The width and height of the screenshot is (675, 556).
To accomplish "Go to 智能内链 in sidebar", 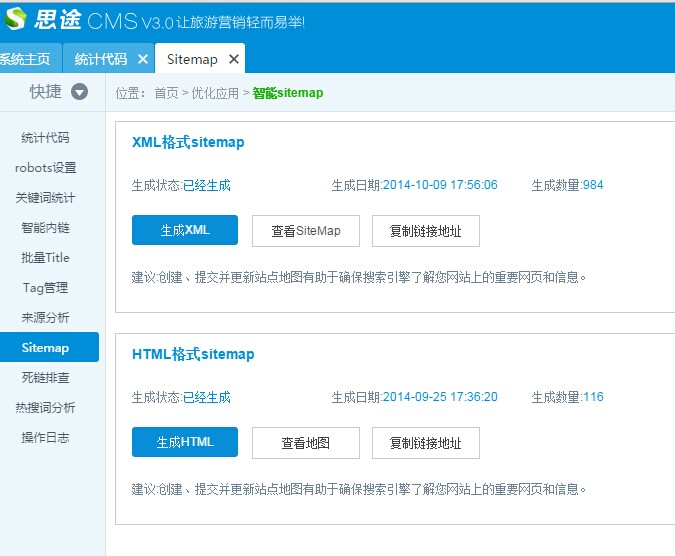I will point(45,228).
